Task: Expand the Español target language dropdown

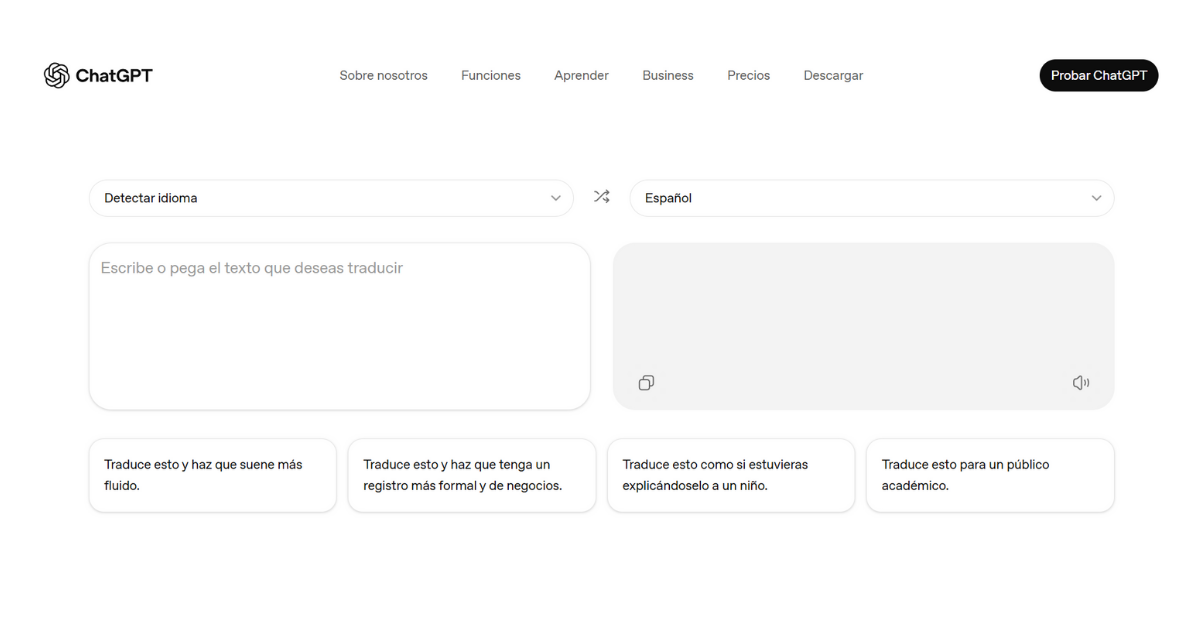Action: pyautogui.click(x=871, y=198)
